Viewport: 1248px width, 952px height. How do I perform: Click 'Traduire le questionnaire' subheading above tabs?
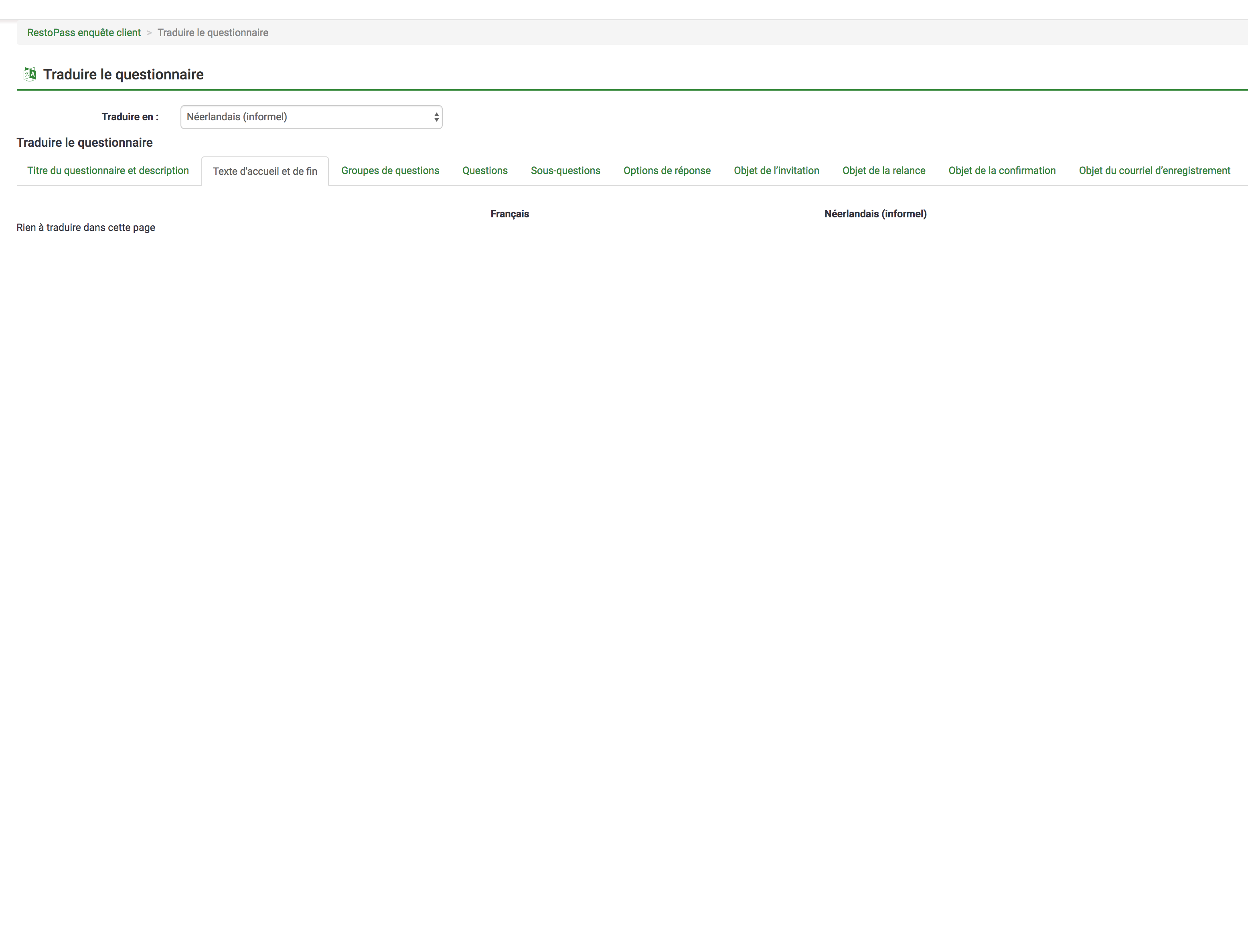(x=85, y=142)
